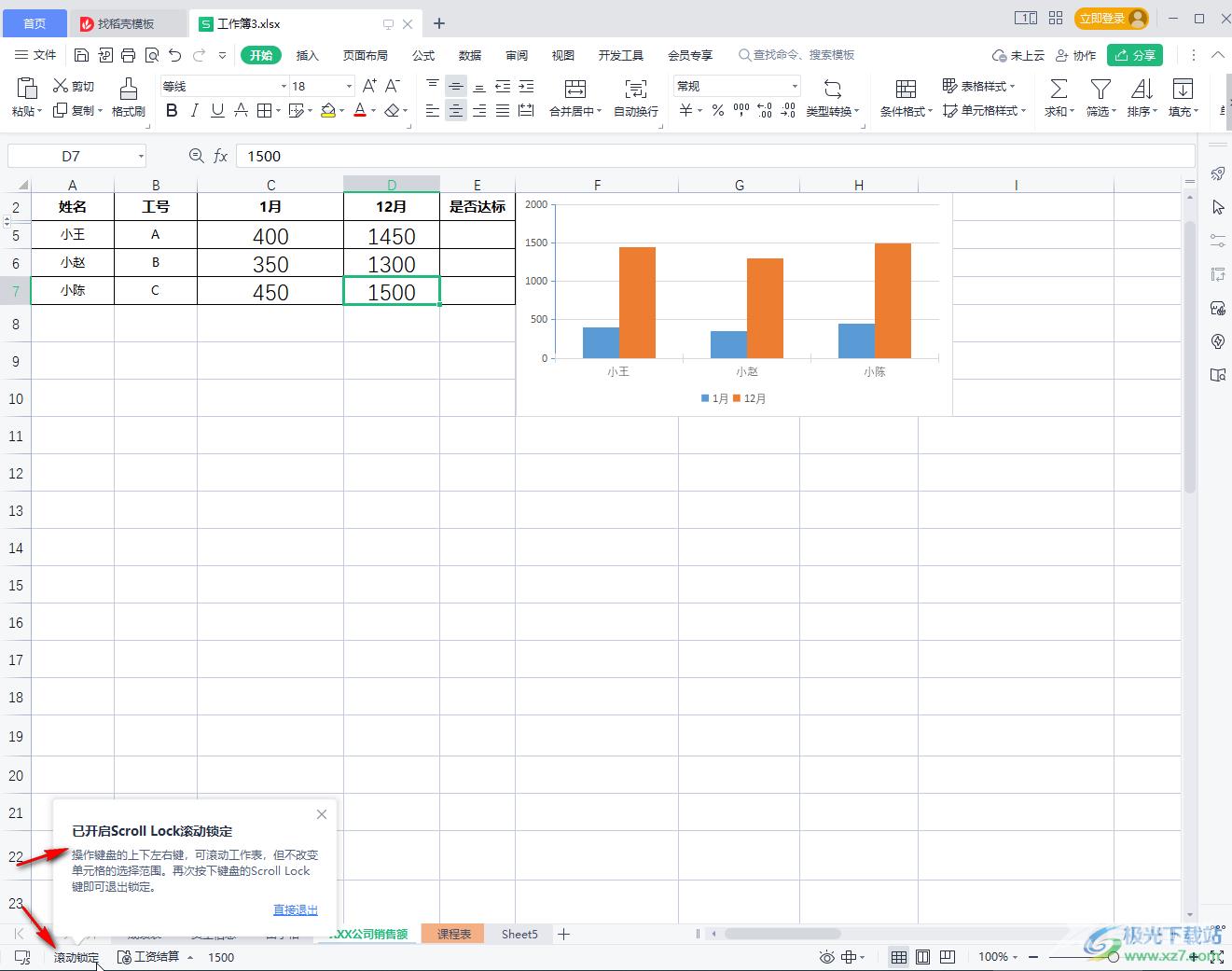Open the number format dropdown showing 常规
This screenshot has width=1232, height=971.
795,86
